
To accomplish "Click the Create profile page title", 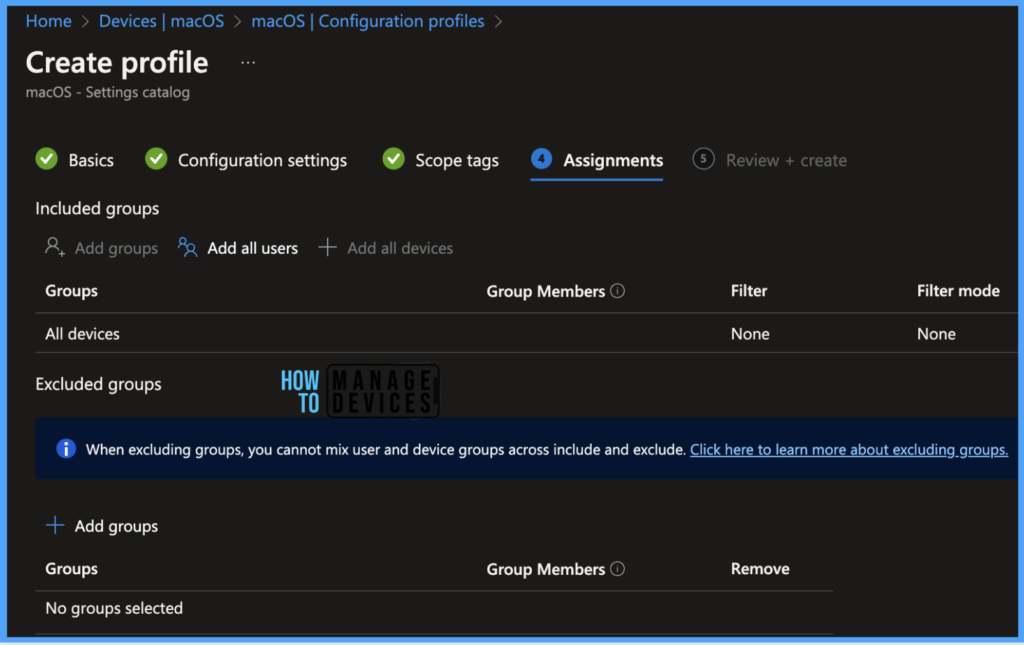I will click(117, 63).
